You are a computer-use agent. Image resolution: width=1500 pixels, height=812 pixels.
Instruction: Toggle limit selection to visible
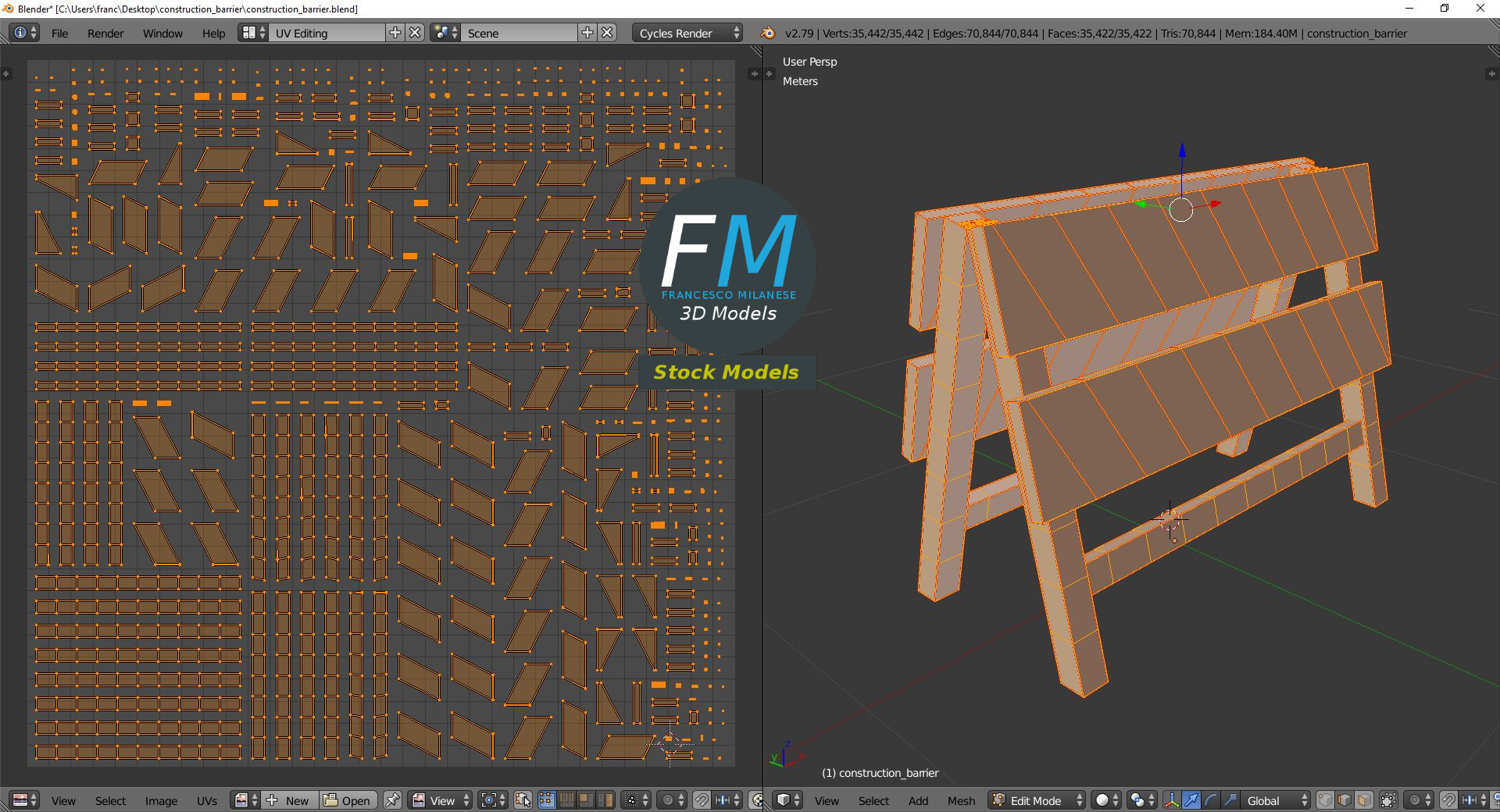click(1388, 800)
